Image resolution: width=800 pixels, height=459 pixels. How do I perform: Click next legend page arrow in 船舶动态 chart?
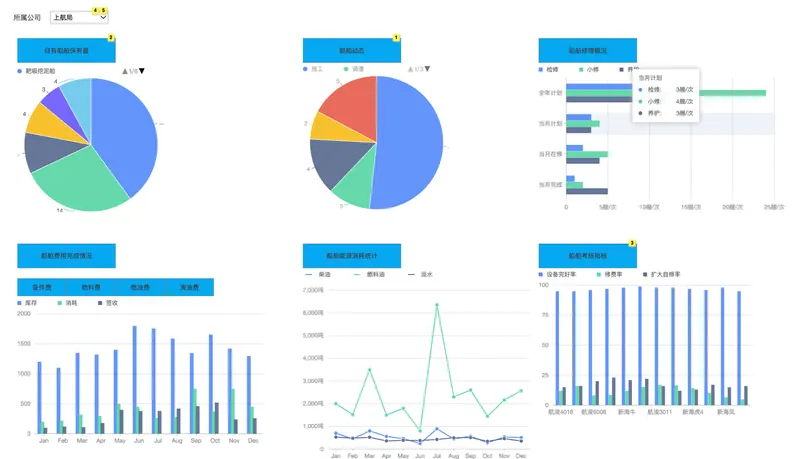pos(427,68)
